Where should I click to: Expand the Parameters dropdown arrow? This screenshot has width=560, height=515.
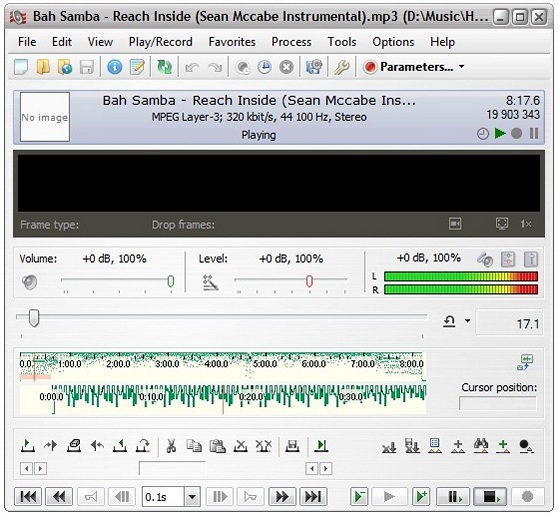pyautogui.click(x=462, y=67)
